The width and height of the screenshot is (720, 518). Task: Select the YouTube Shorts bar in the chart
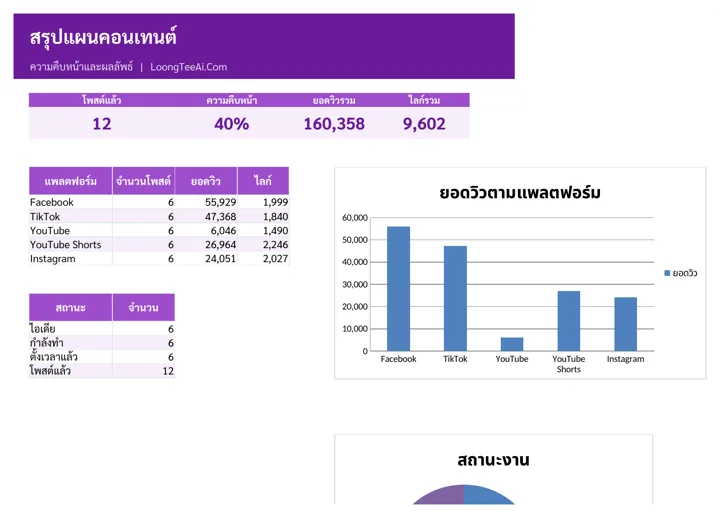click(x=568, y=321)
